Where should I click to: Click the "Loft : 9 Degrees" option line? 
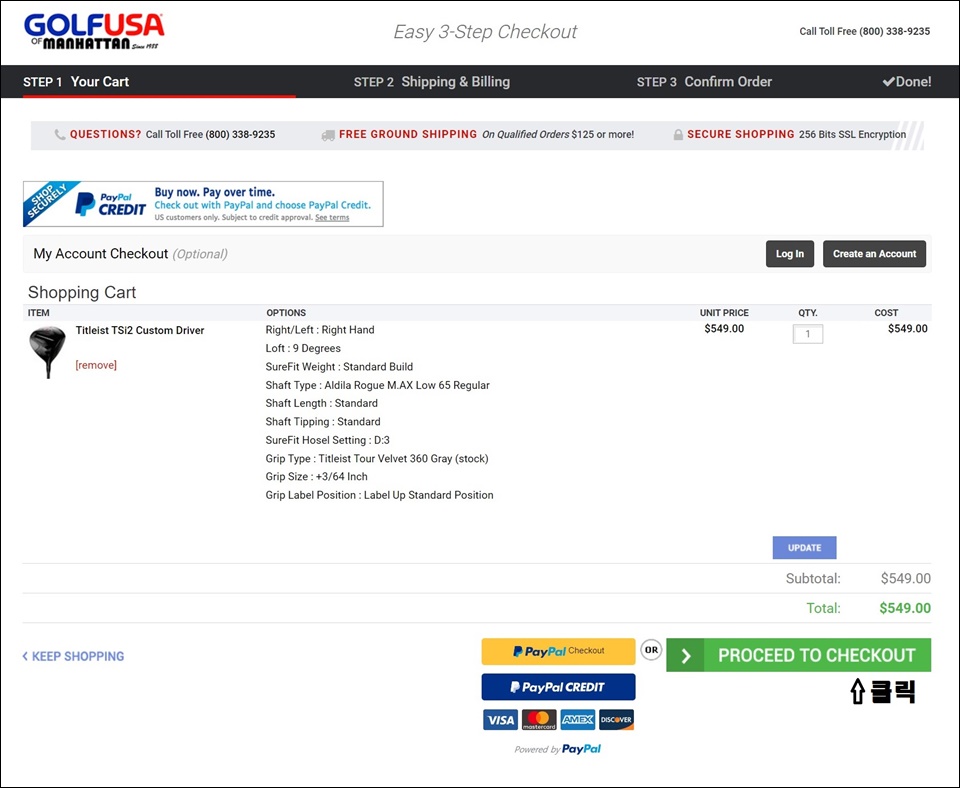pyautogui.click(x=303, y=348)
